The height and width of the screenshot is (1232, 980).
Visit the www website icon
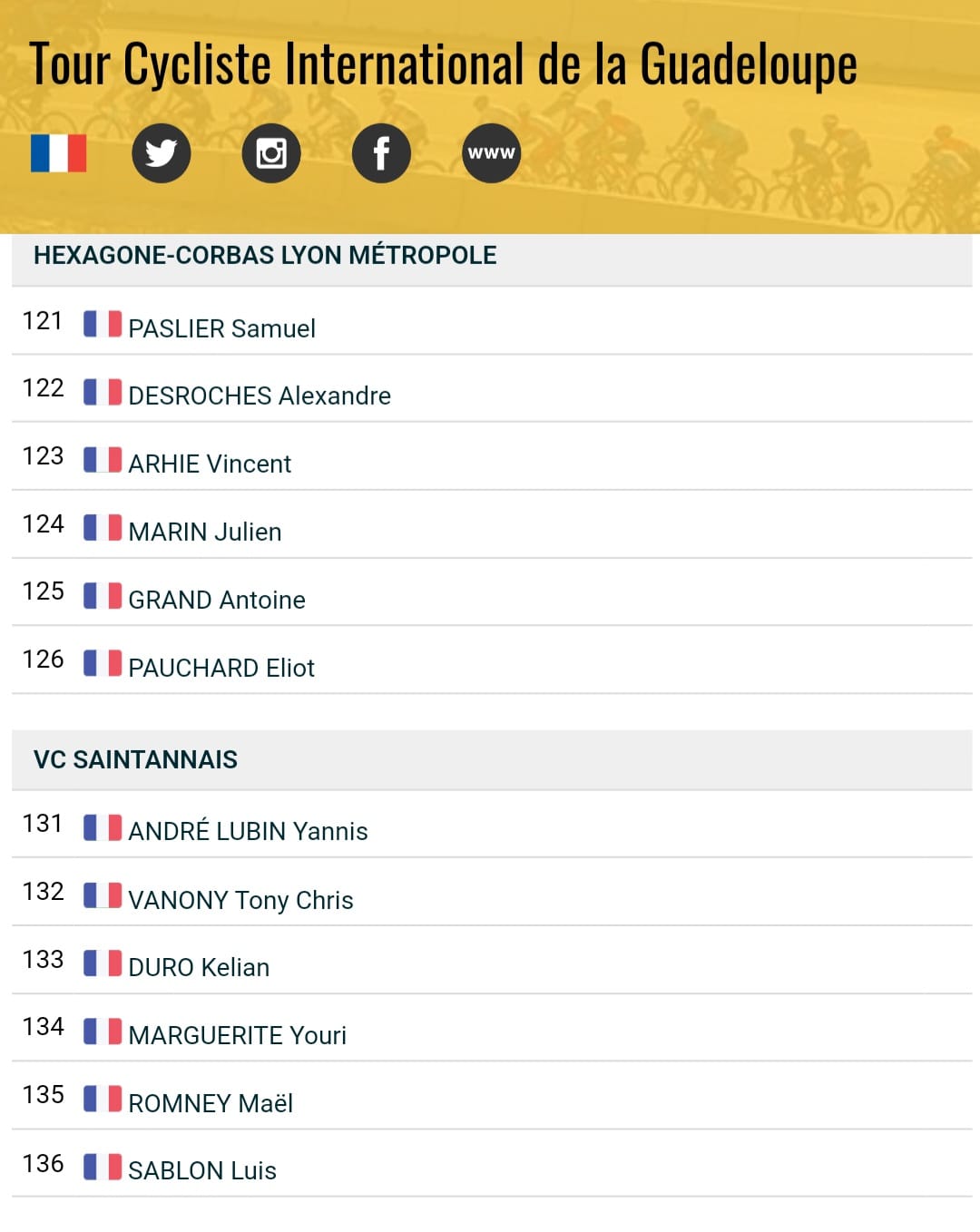[x=492, y=153]
